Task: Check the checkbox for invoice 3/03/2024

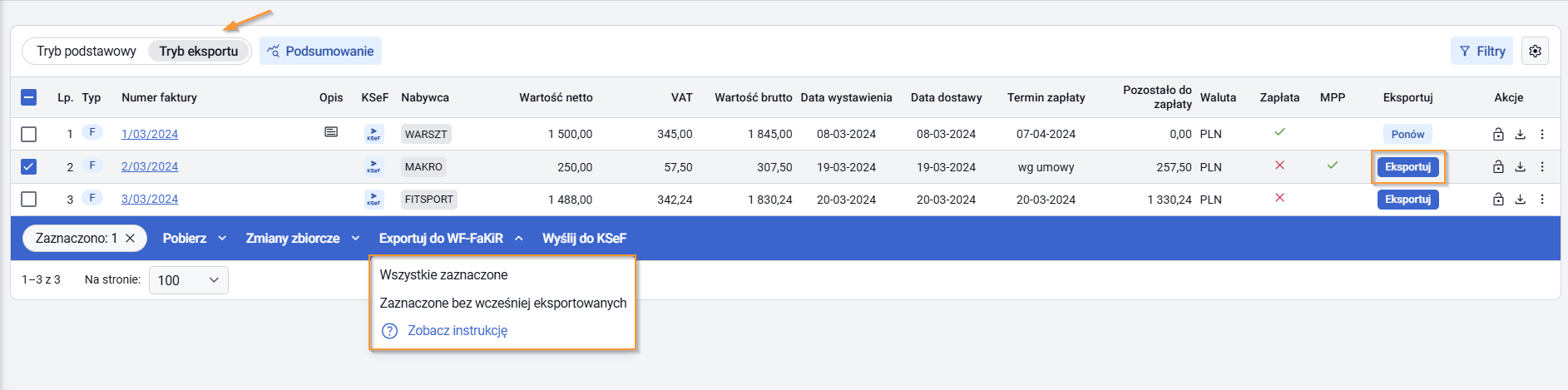Action: pos(28,199)
